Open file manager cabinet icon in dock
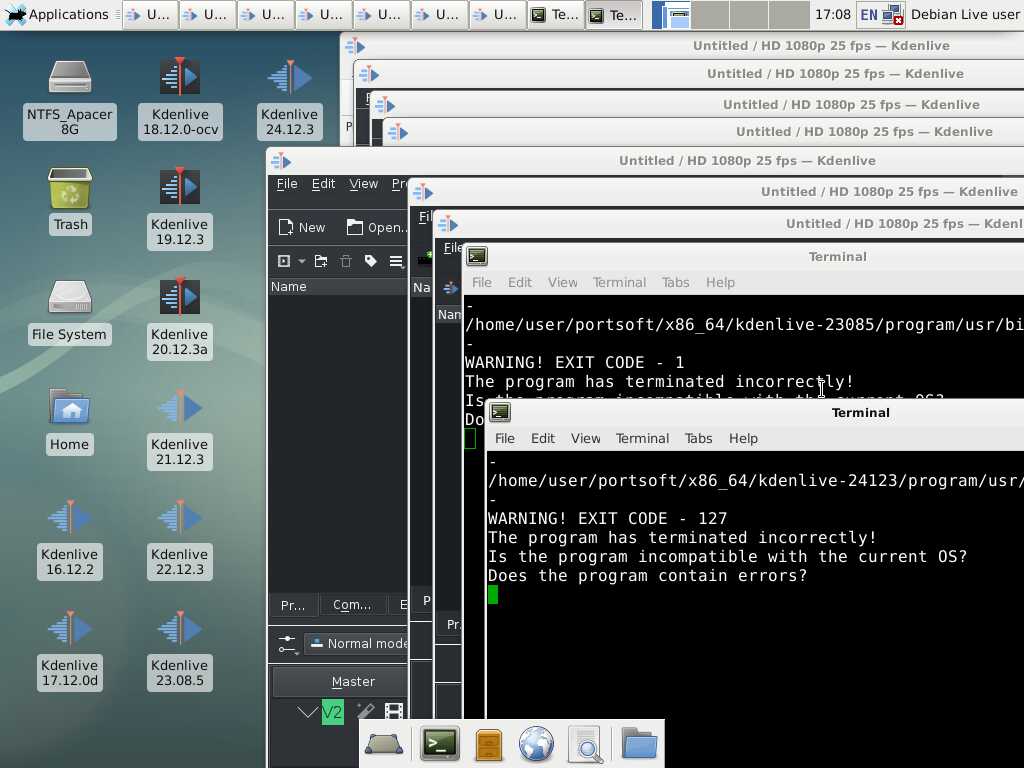This screenshot has height=768, width=1024. tap(489, 744)
